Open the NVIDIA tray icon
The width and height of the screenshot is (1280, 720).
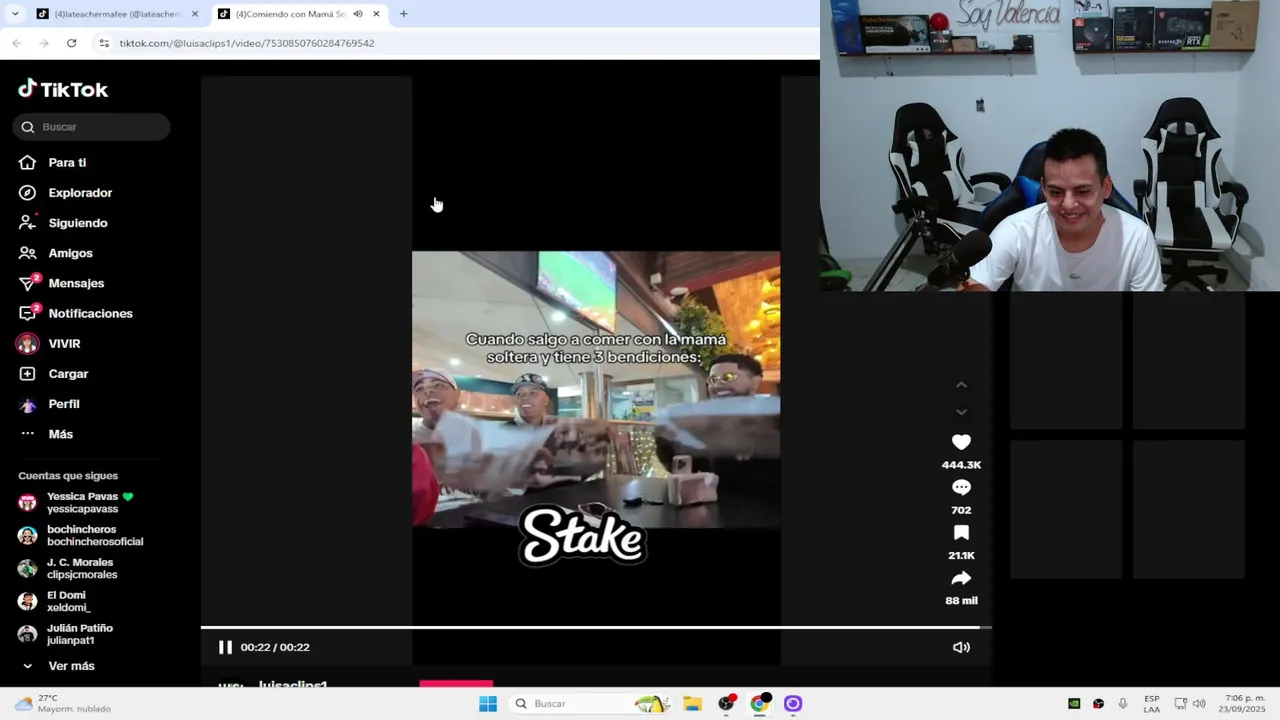tap(1074, 704)
